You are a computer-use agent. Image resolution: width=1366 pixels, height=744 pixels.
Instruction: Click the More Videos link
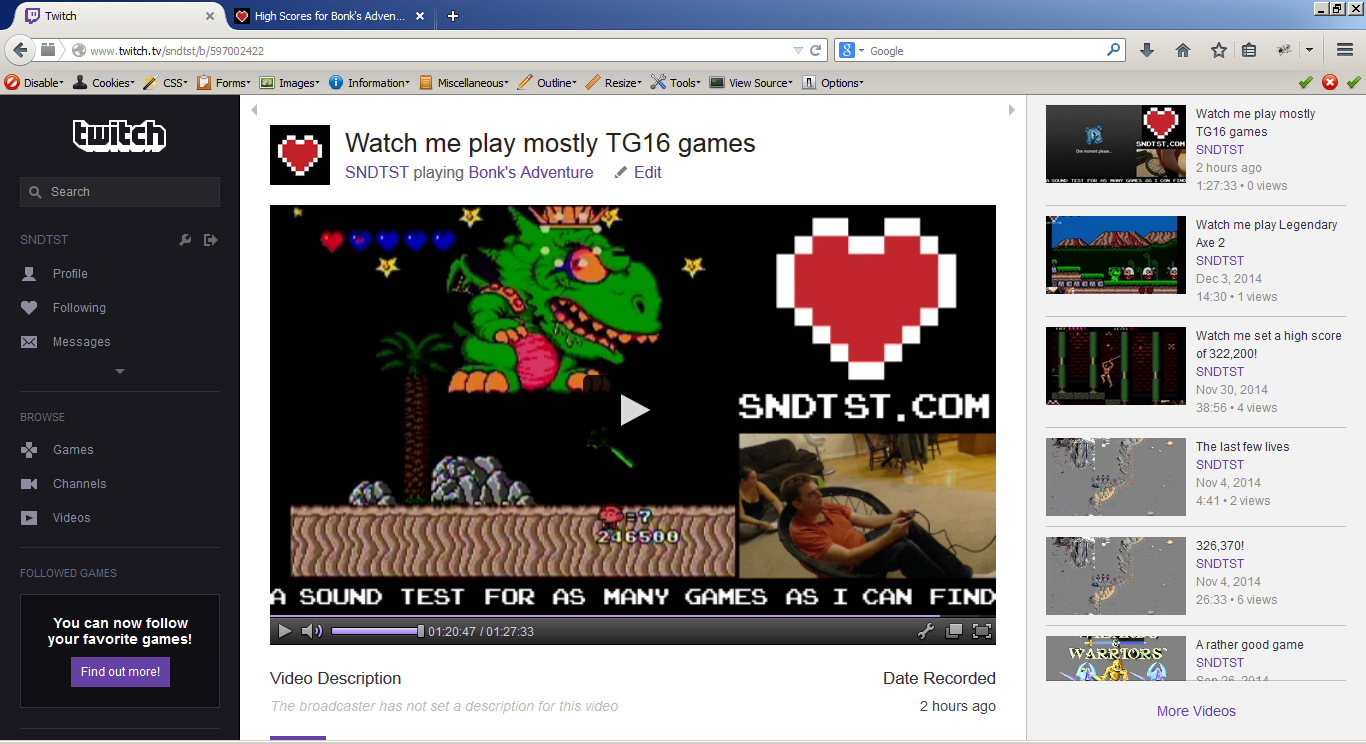point(1196,711)
